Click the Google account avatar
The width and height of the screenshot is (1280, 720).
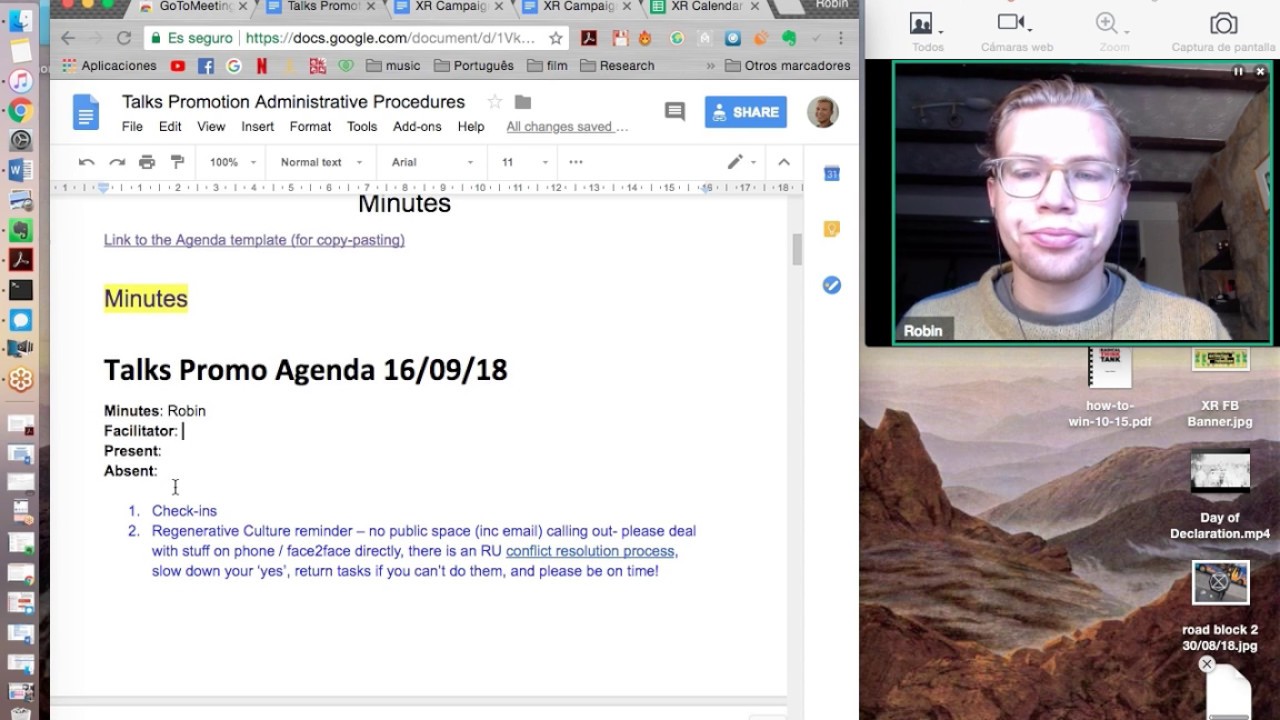822,112
